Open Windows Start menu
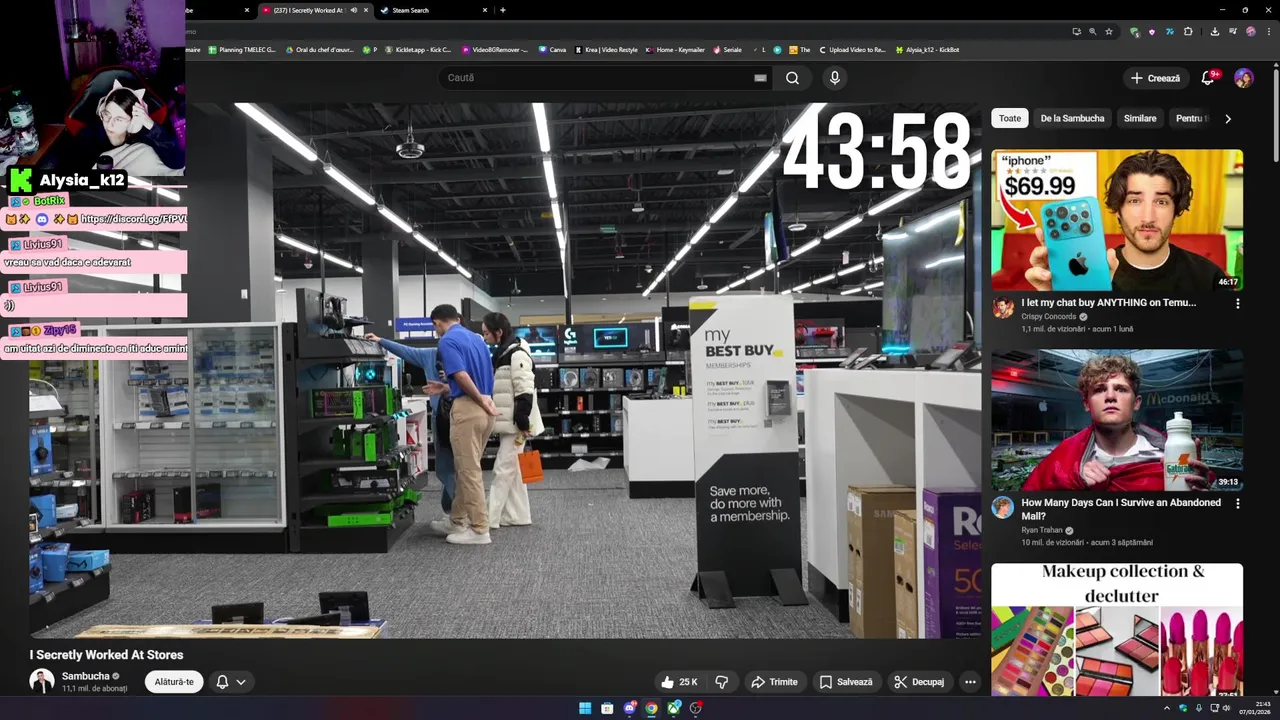The height and width of the screenshot is (720, 1280). (585, 708)
